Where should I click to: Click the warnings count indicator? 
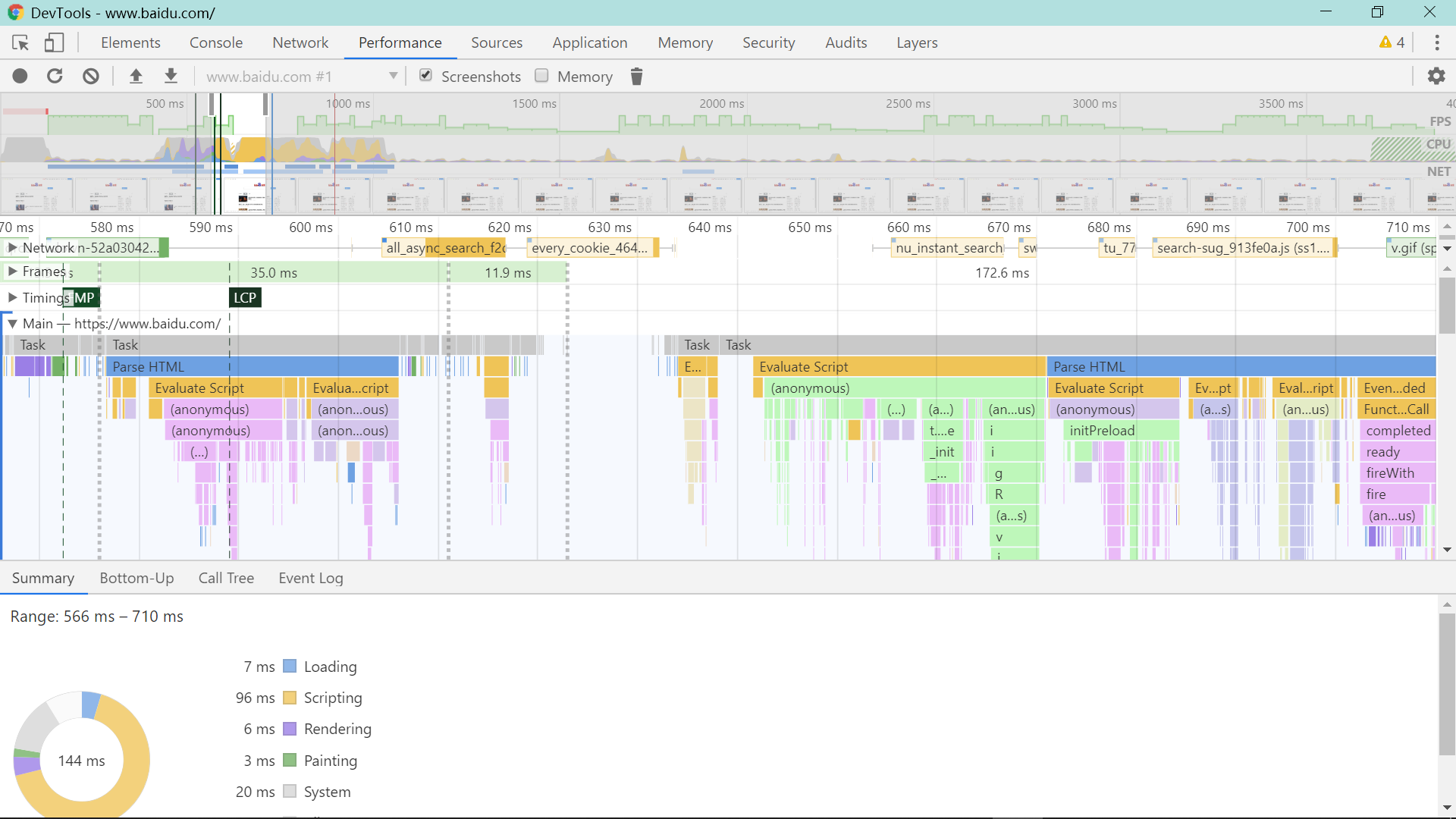click(x=1392, y=43)
